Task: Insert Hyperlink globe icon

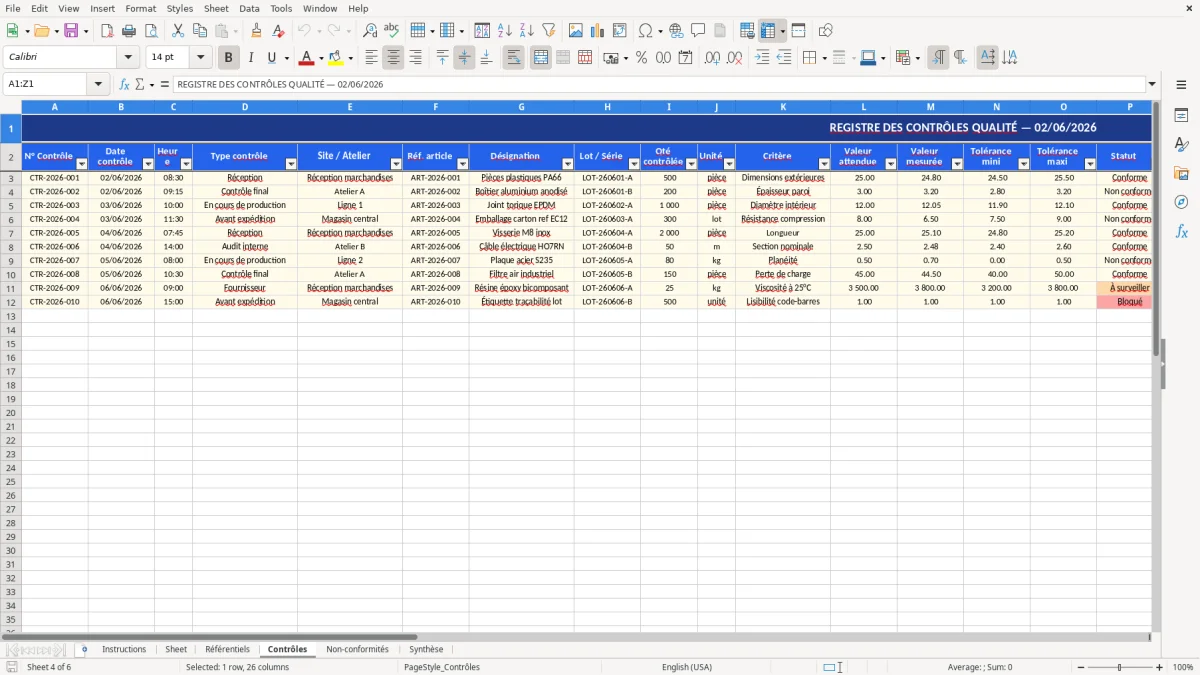Action: coord(676,31)
